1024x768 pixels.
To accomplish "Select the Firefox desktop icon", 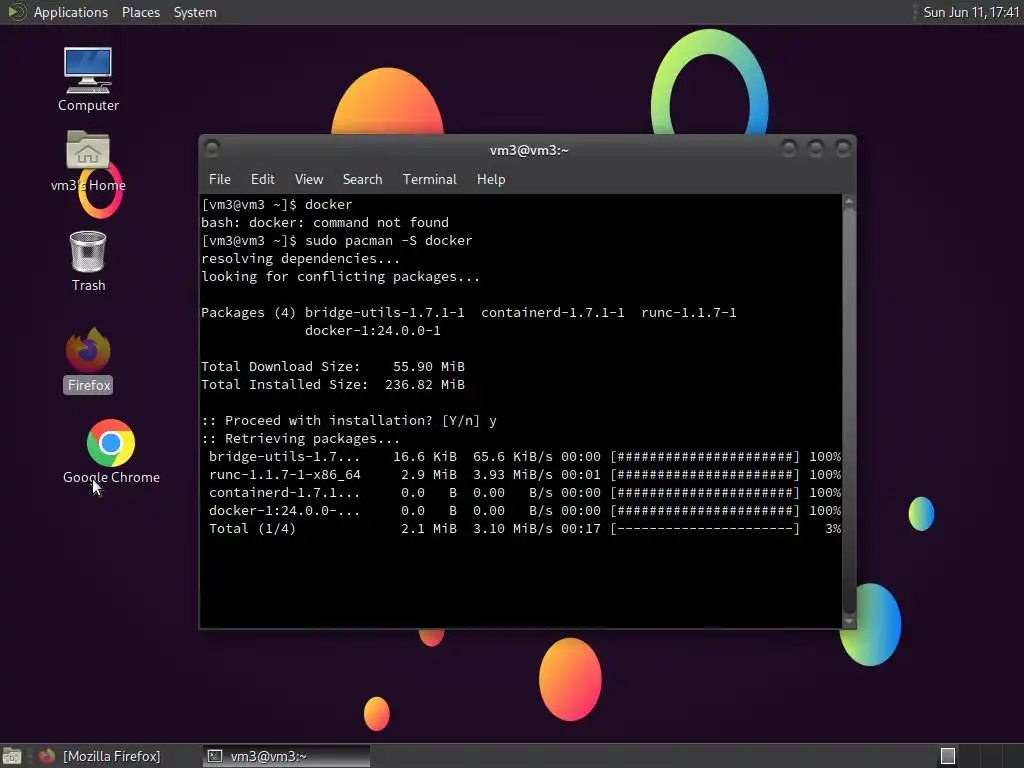I will point(88,360).
